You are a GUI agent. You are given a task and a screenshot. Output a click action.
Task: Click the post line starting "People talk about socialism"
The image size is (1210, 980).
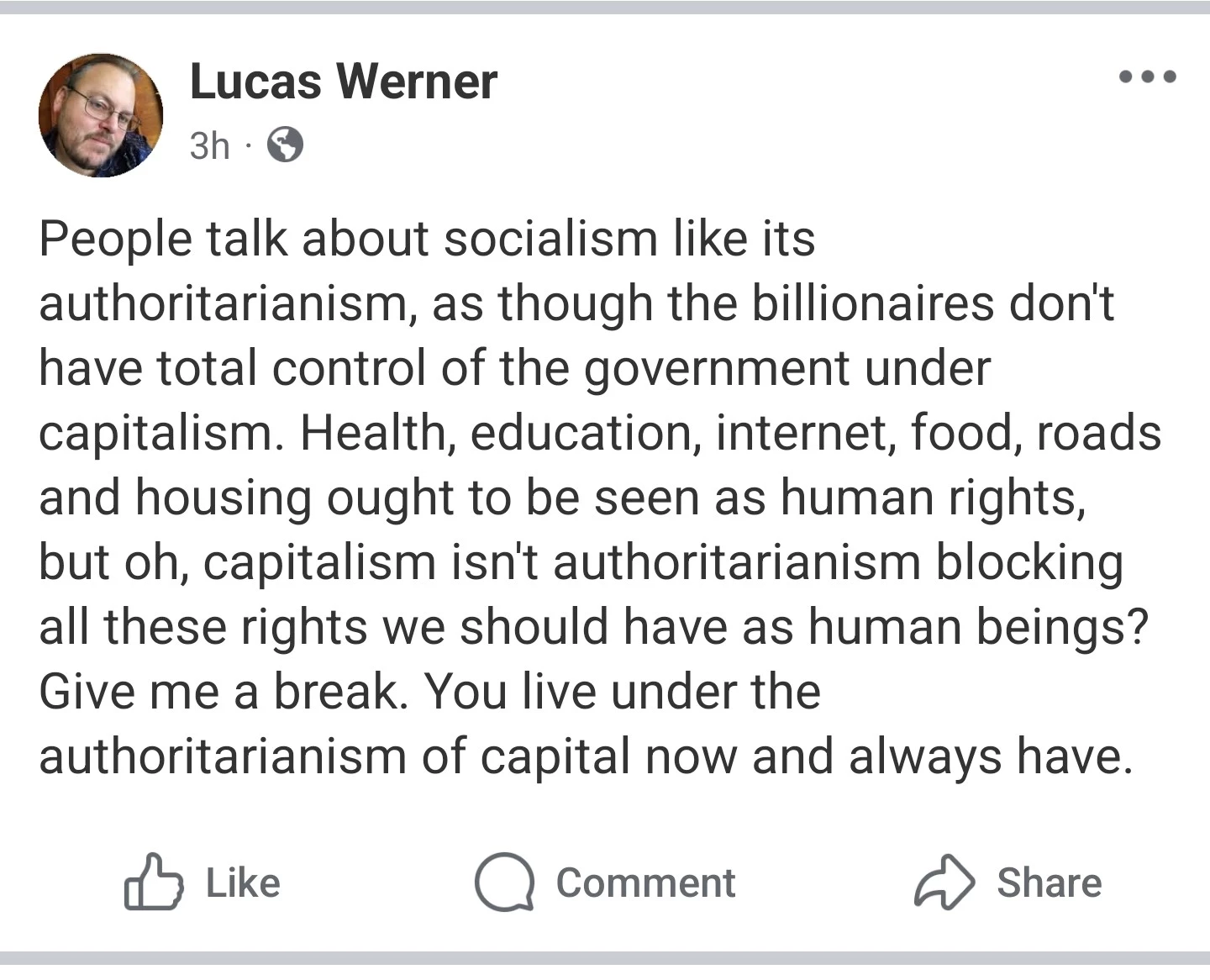click(426, 239)
